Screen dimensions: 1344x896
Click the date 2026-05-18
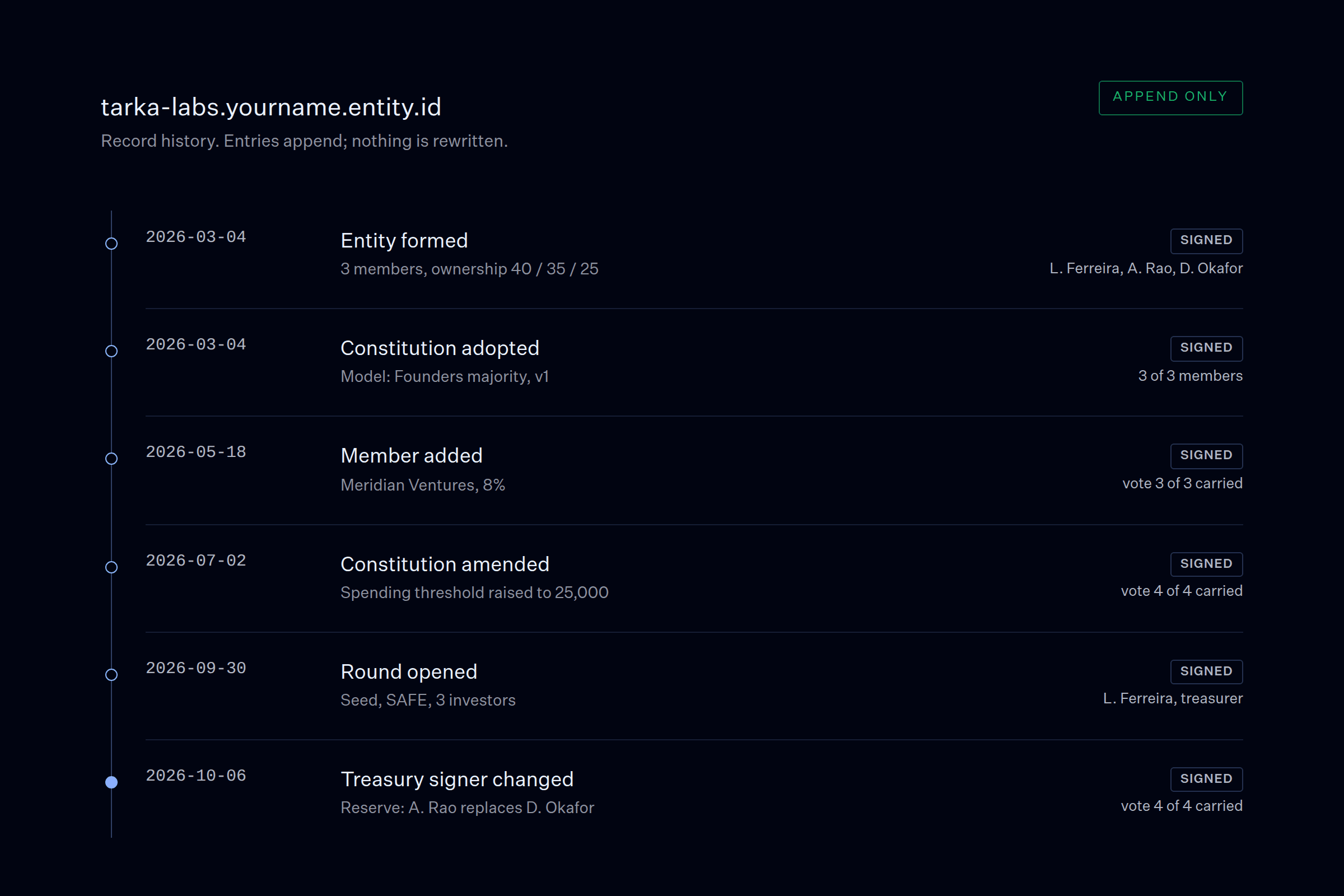[195, 451]
